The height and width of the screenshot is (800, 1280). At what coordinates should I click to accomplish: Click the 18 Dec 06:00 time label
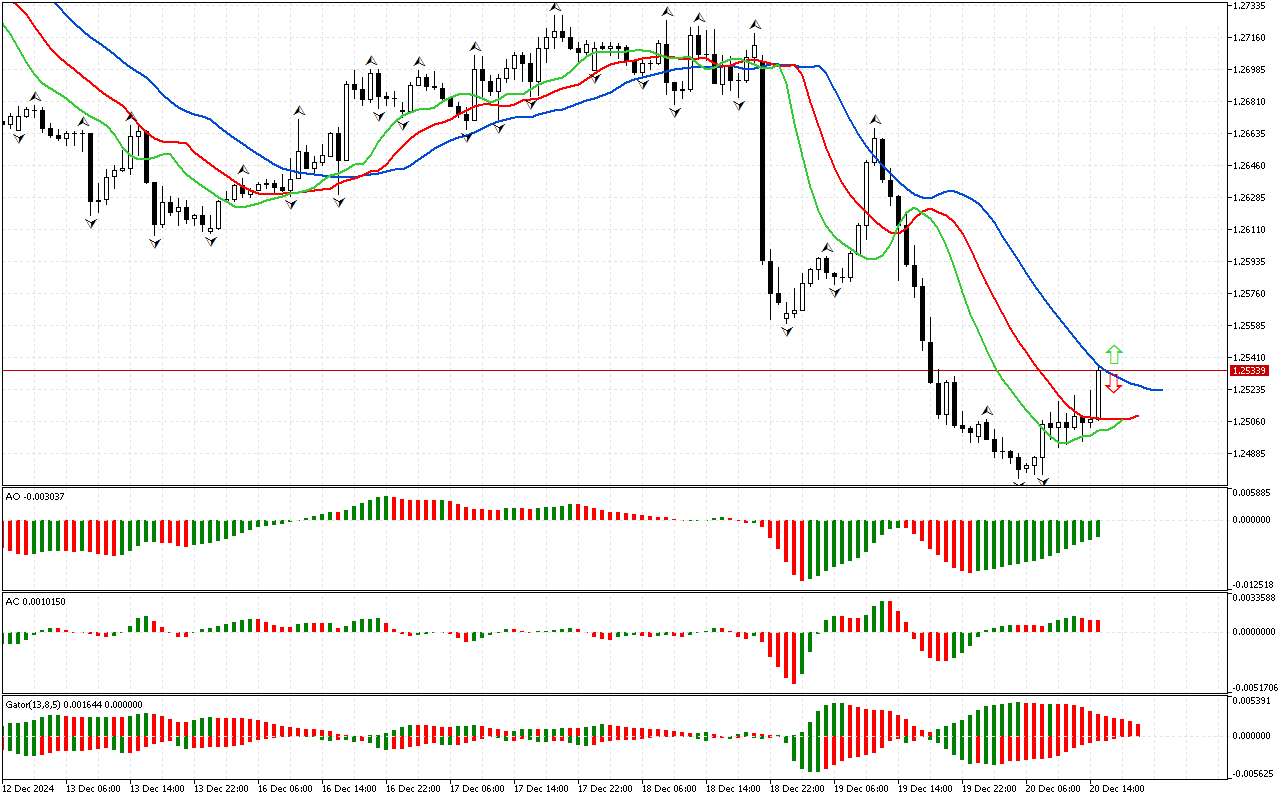(670, 789)
